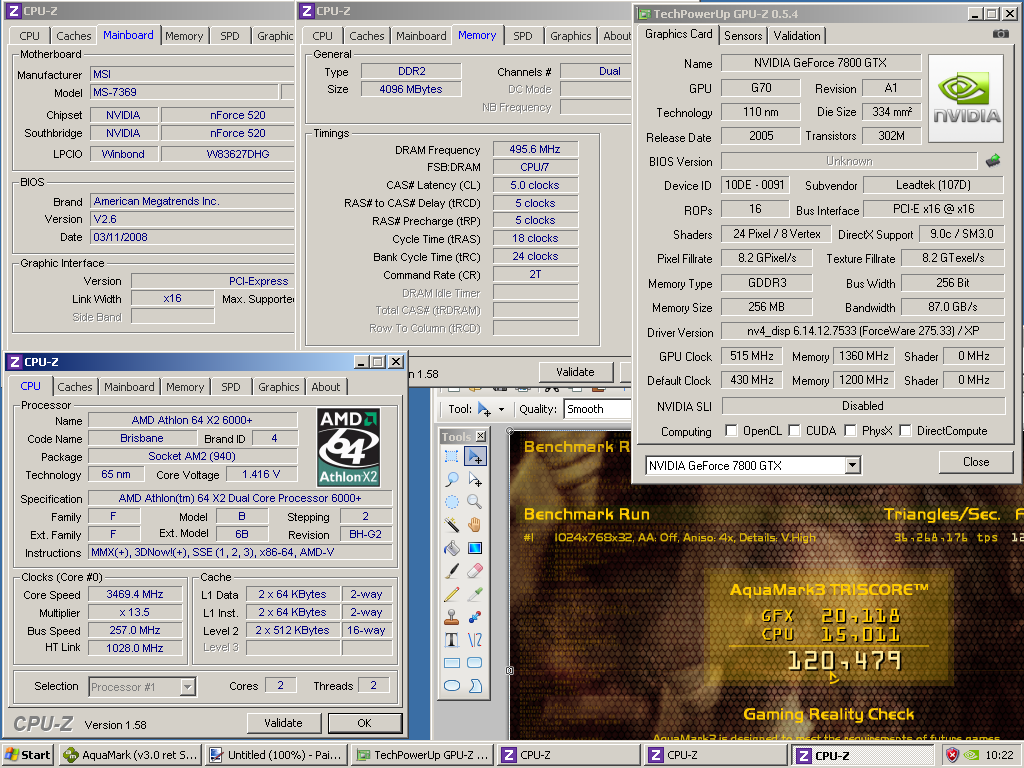Viewport: 1024px width, 768px height.
Task: Select the Paint Bucket tool
Action: (x=452, y=548)
